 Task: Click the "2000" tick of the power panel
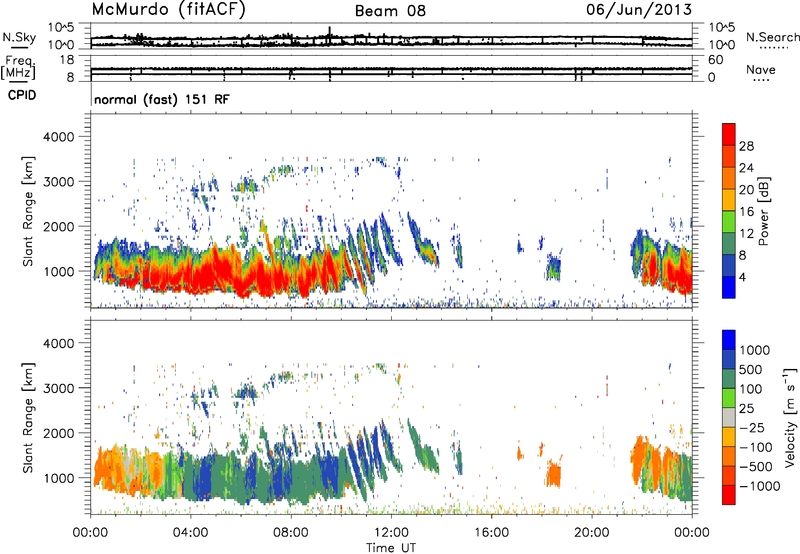pyautogui.click(x=58, y=227)
